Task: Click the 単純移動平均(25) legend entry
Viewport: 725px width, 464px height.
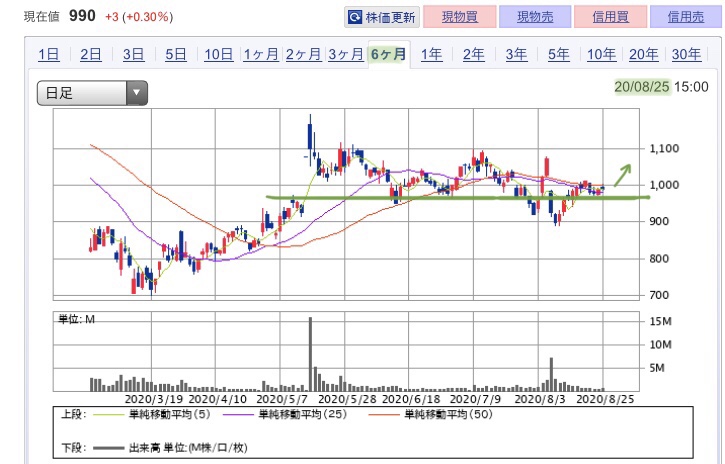Action: (284, 414)
